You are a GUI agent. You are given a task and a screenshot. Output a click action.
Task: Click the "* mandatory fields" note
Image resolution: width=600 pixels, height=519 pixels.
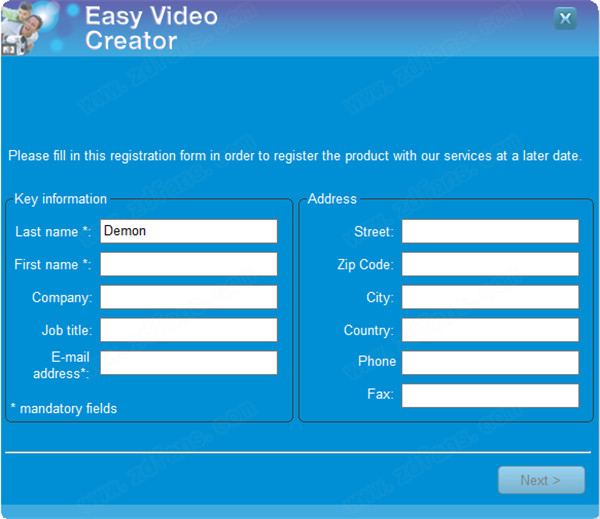point(64,408)
